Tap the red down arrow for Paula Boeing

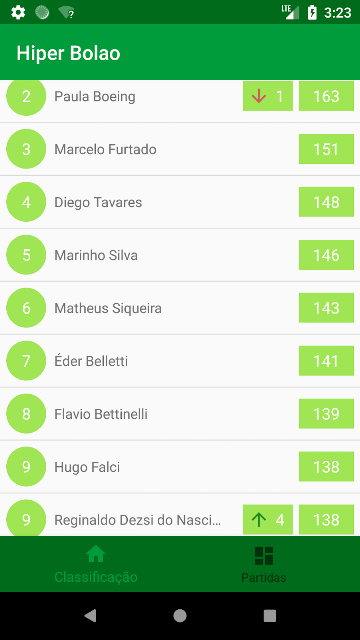point(259,96)
